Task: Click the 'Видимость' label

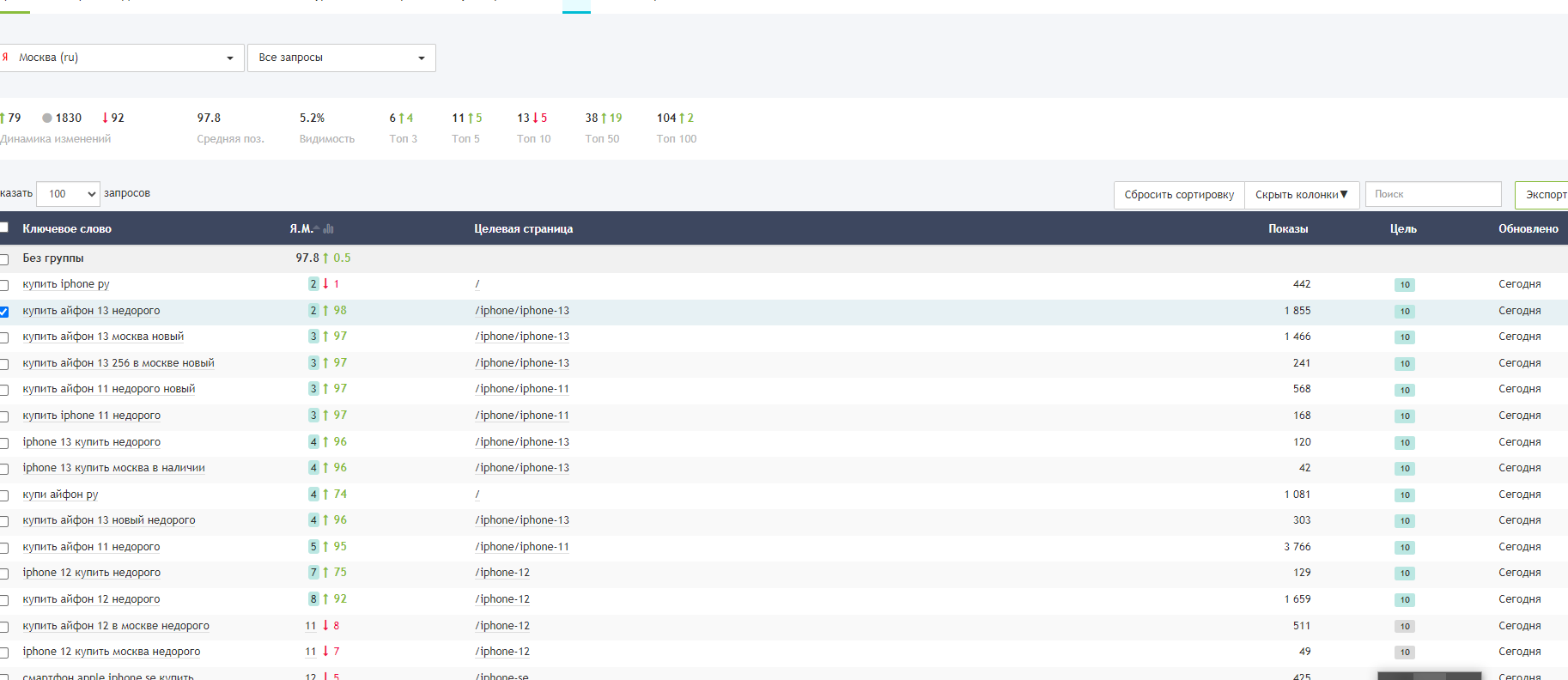Action: click(327, 139)
